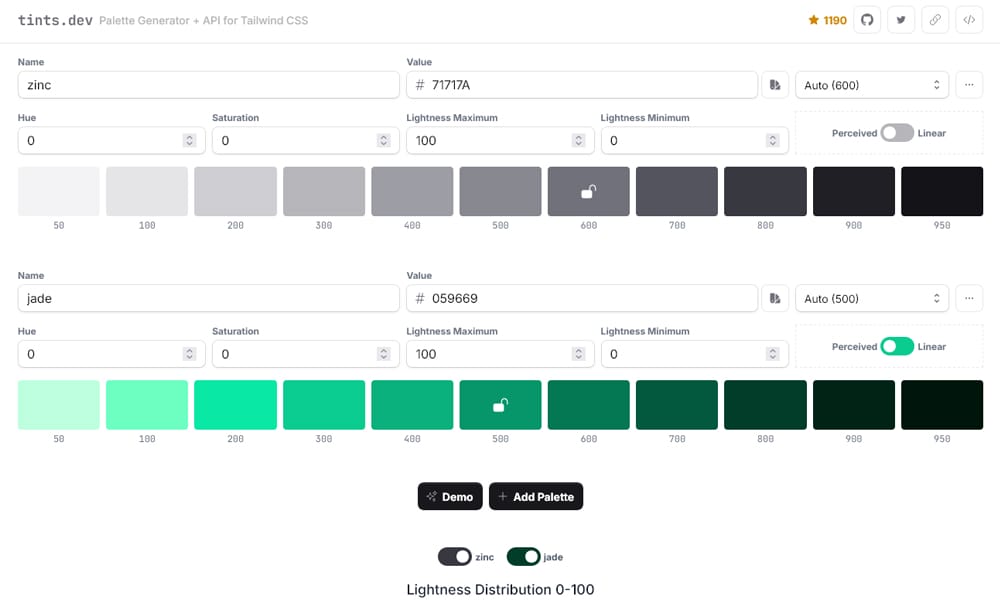Open the more options (...) menu for jade
Image resolution: width=1000 pixels, height=600 pixels.
pyautogui.click(x=968, y=298)
